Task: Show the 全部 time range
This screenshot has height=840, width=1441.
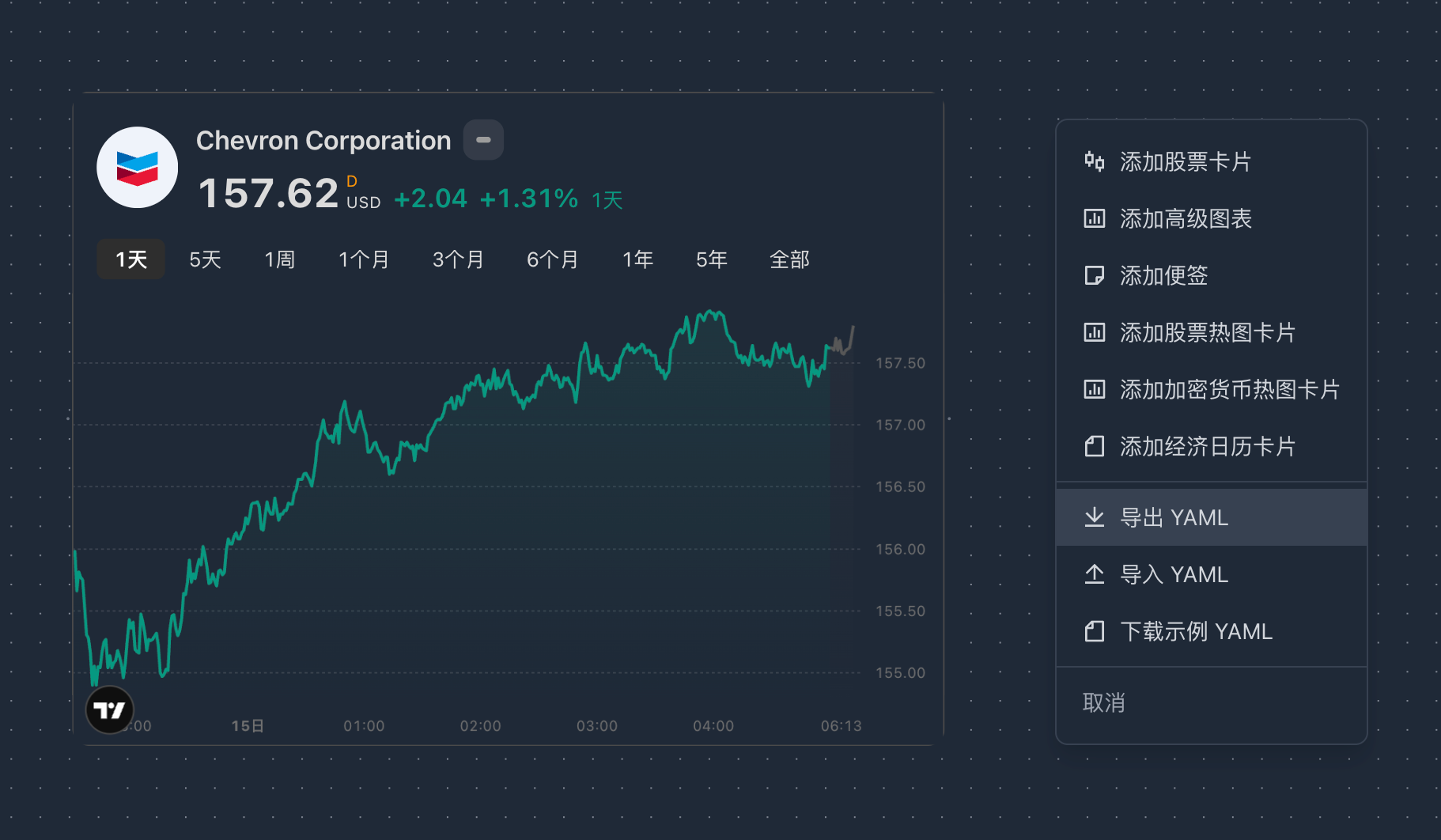Action: click(x=789, y=259)
